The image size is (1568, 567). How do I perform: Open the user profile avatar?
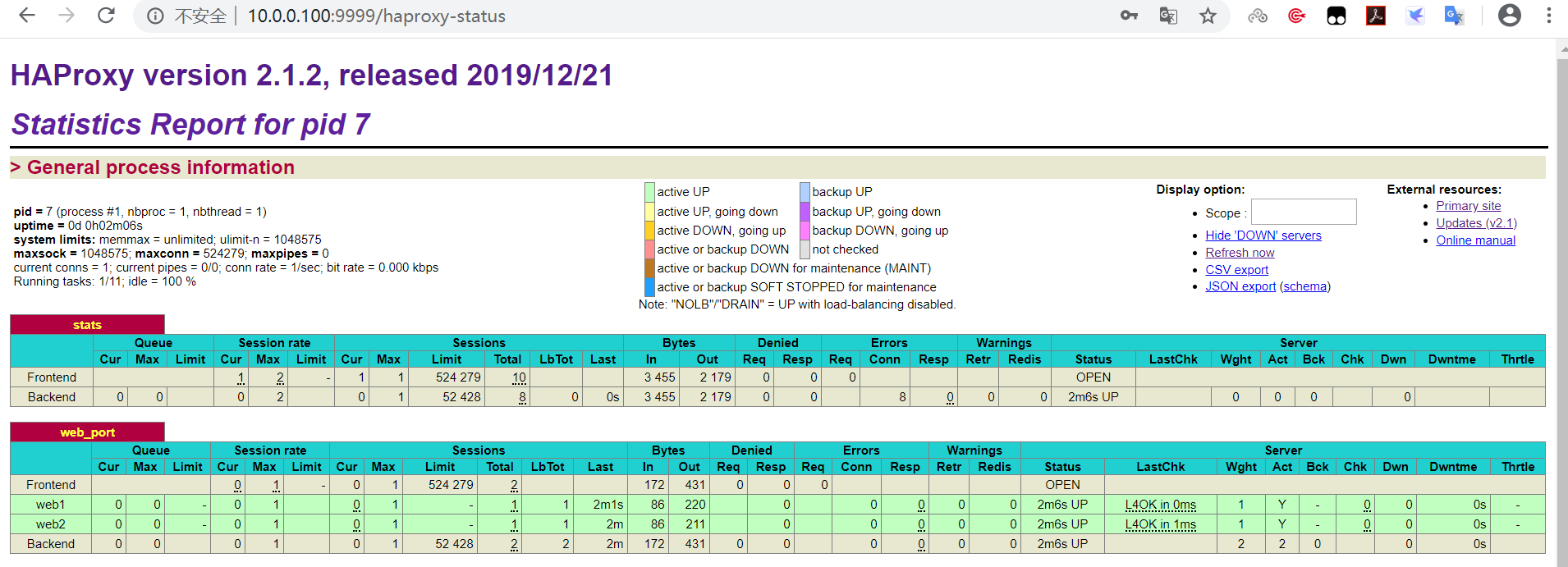click(1510, 16)
